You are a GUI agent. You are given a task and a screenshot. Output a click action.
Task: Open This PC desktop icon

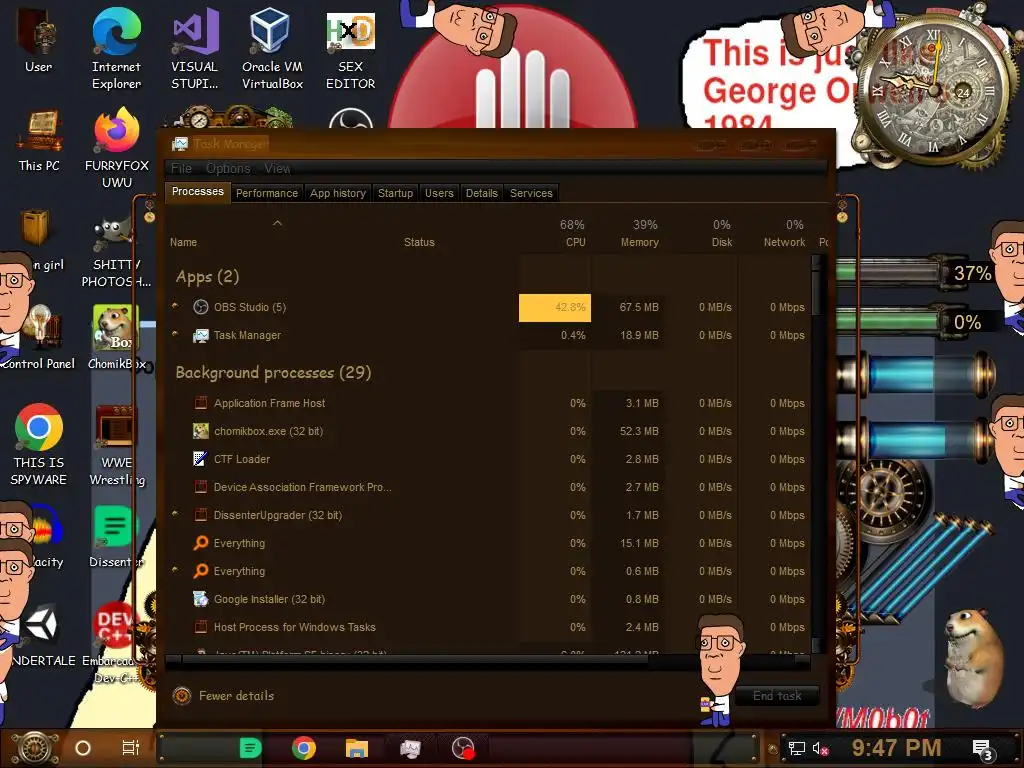[x=39, y=140]
